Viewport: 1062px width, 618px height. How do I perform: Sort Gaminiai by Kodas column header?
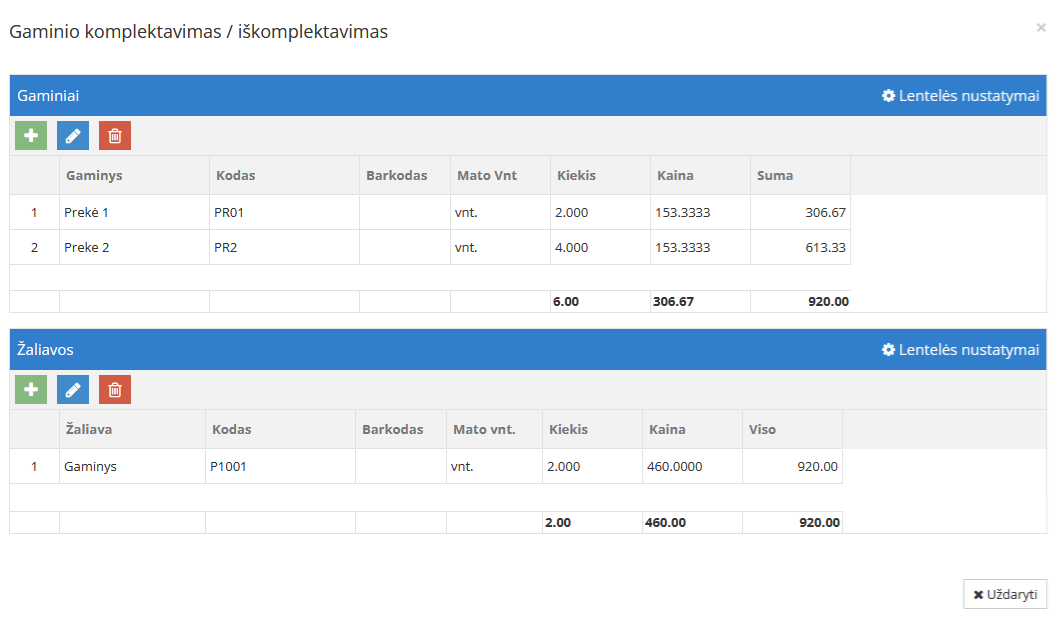[235, 175]
